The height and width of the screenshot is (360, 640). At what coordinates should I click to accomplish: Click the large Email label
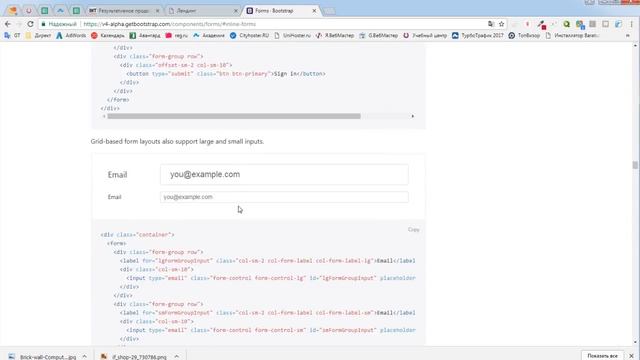(118, 175)
